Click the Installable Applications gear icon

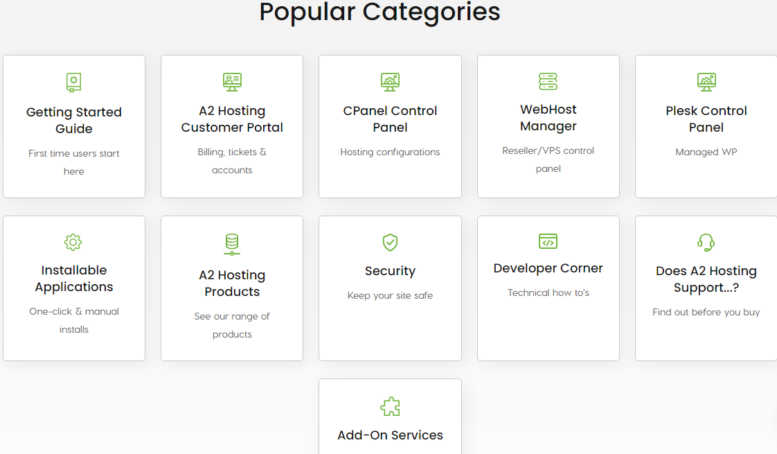pyautogui.click(x=73, y=242)
